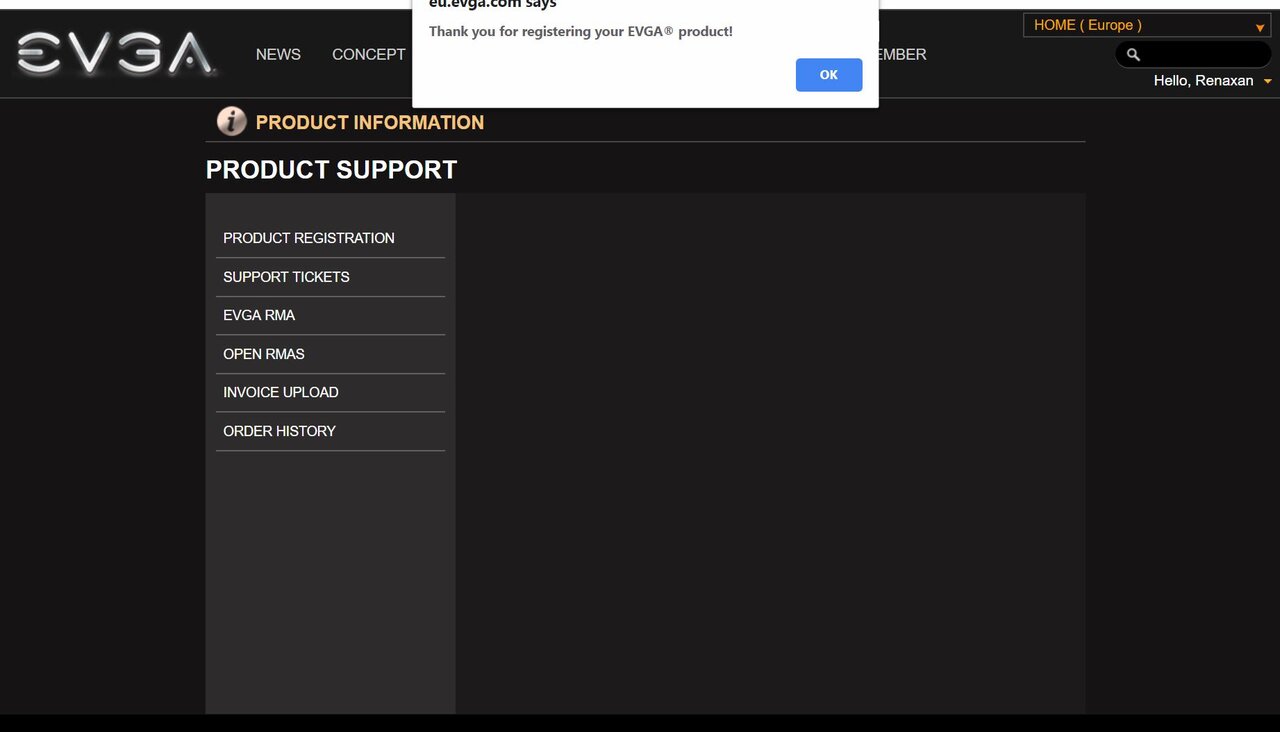The width and height of the screenshot is (1280, 732).
Task: Select INVOICE UPLOAD in the sidebar
Action: (x=330, y=392)
